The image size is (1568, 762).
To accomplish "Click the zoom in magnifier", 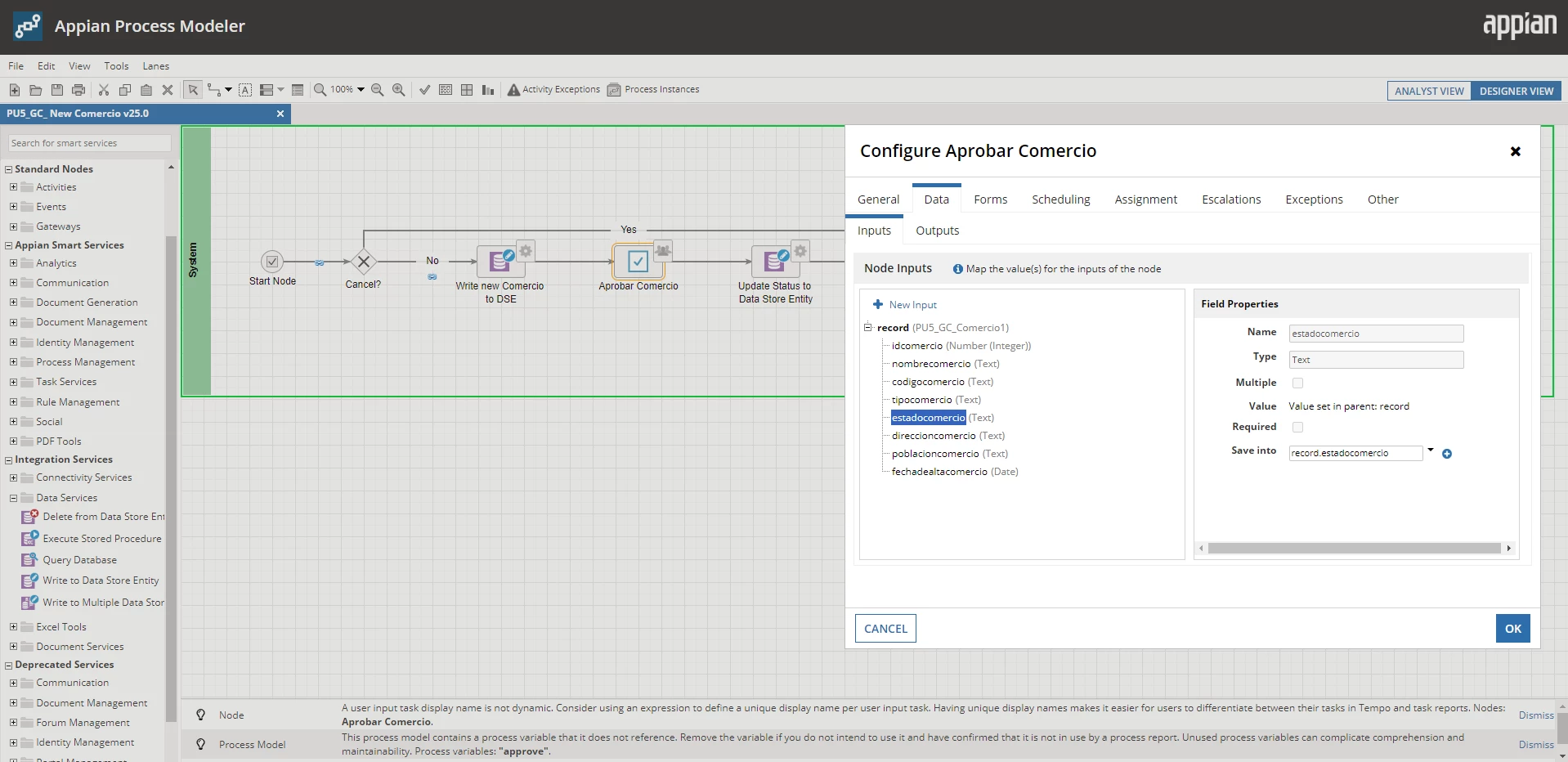I will [x=399, y=90].
